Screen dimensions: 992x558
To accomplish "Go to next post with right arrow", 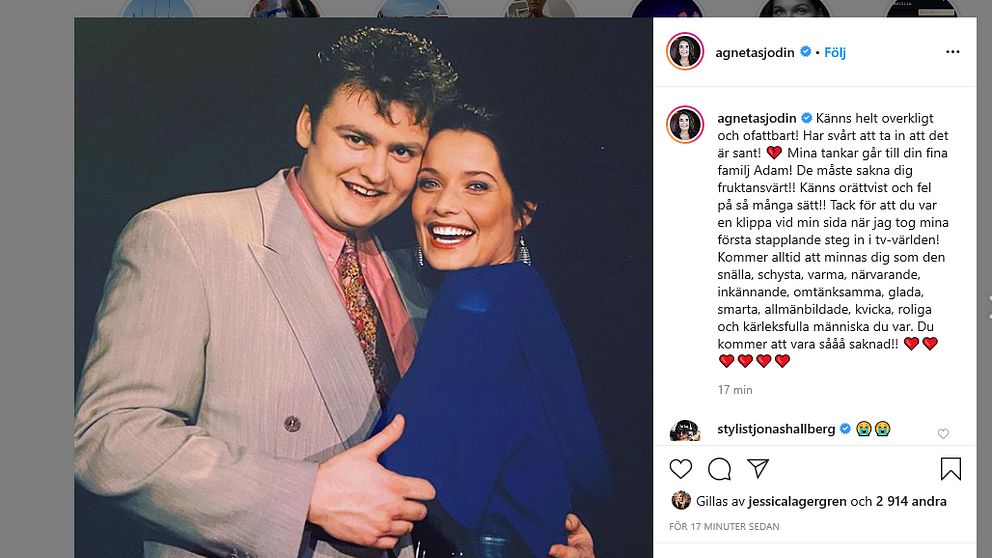I will (988, 306).
